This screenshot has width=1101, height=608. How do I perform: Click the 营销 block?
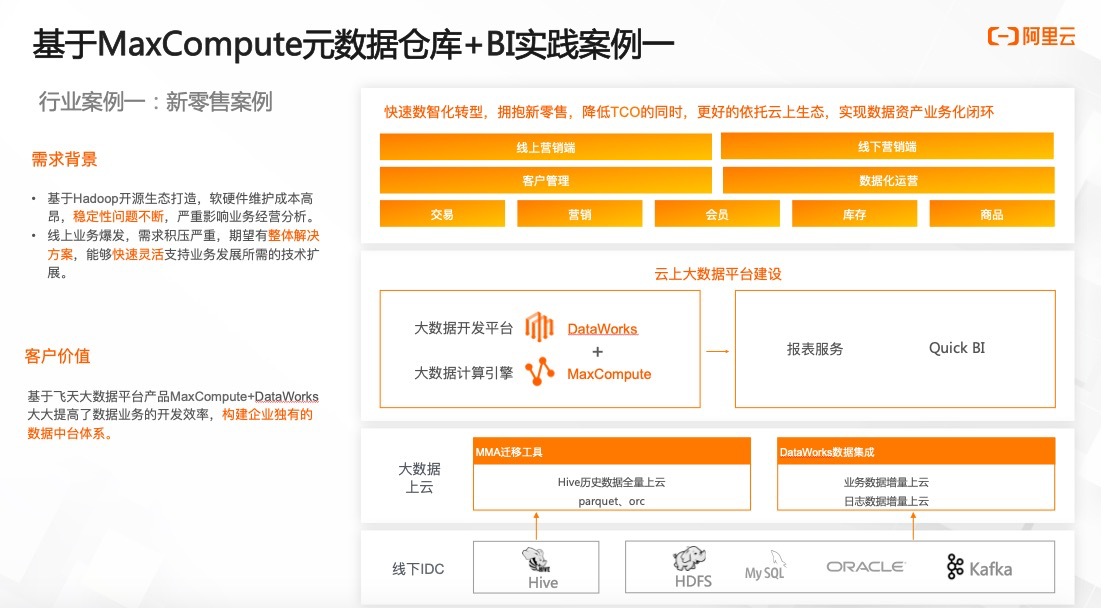(x=579, y=214)
